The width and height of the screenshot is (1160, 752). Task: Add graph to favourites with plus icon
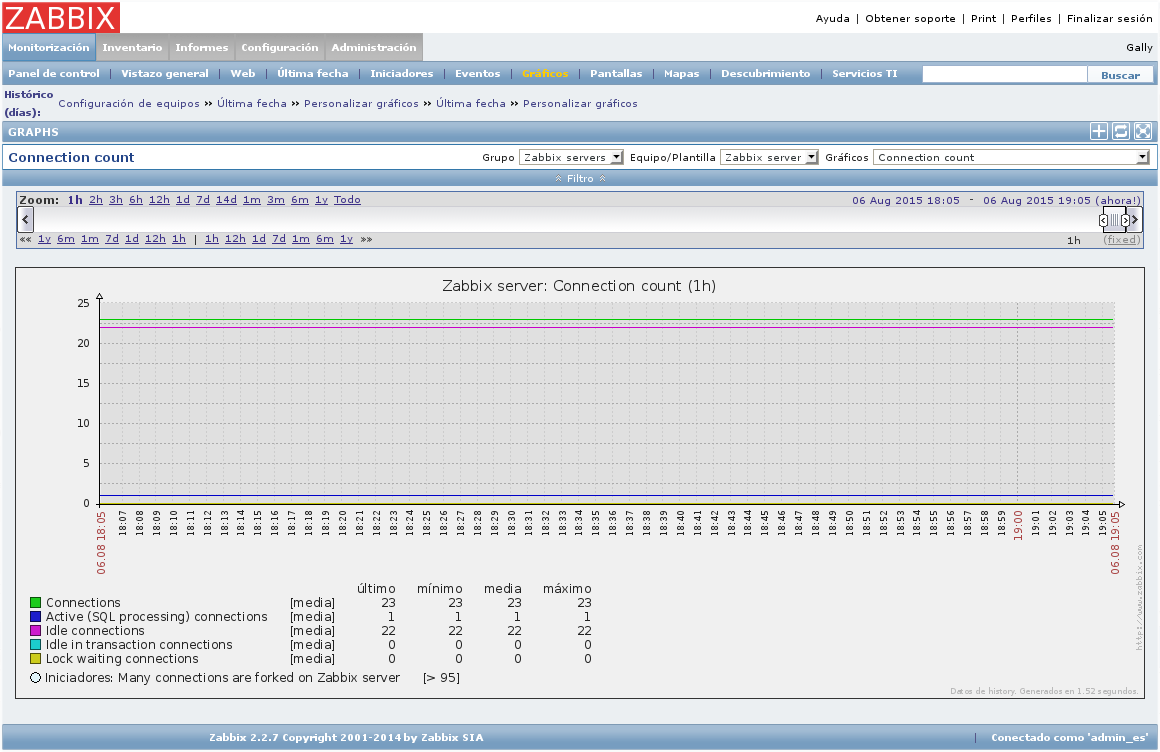1099,131
